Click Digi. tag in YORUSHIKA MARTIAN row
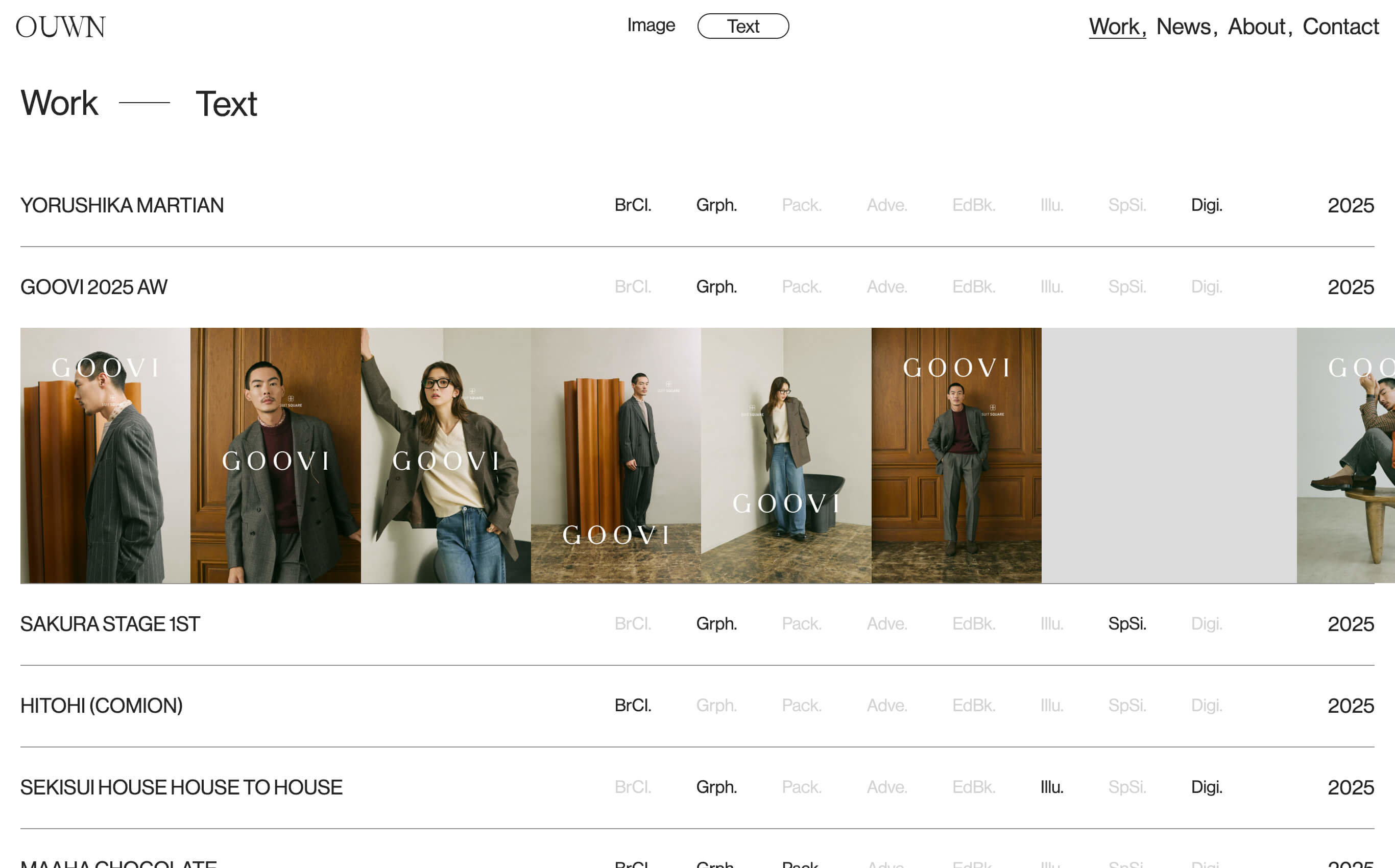The image size is (1395, 868). point(1206,206)
